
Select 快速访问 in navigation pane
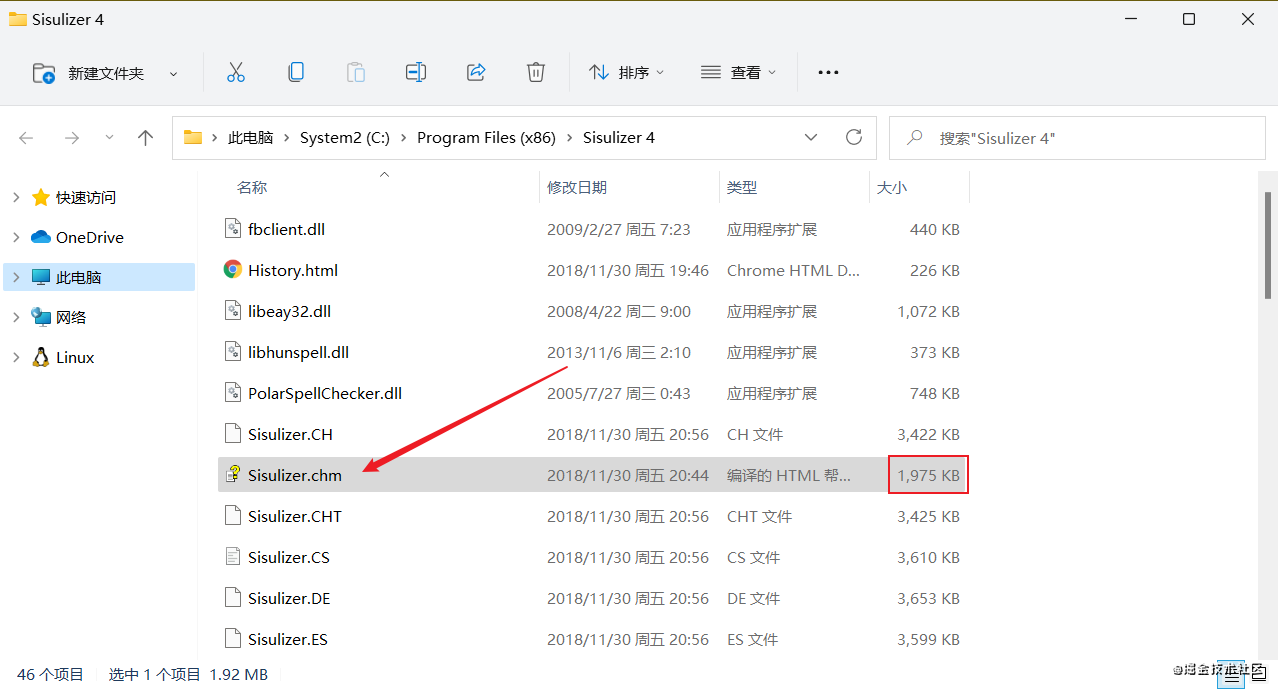pyautogui.click(x=86, y=198)
